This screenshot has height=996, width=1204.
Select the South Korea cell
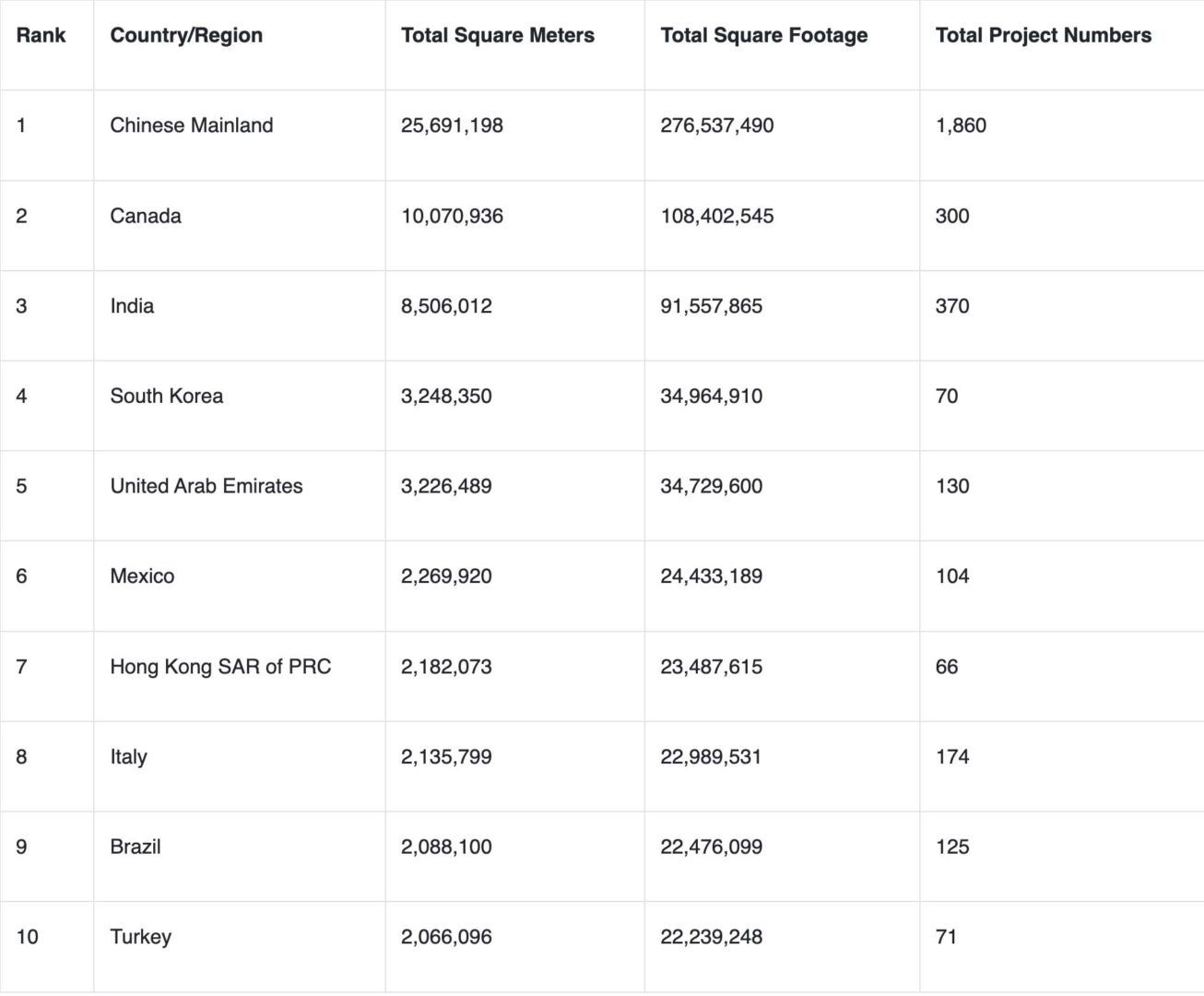click(x=167, y=396)
